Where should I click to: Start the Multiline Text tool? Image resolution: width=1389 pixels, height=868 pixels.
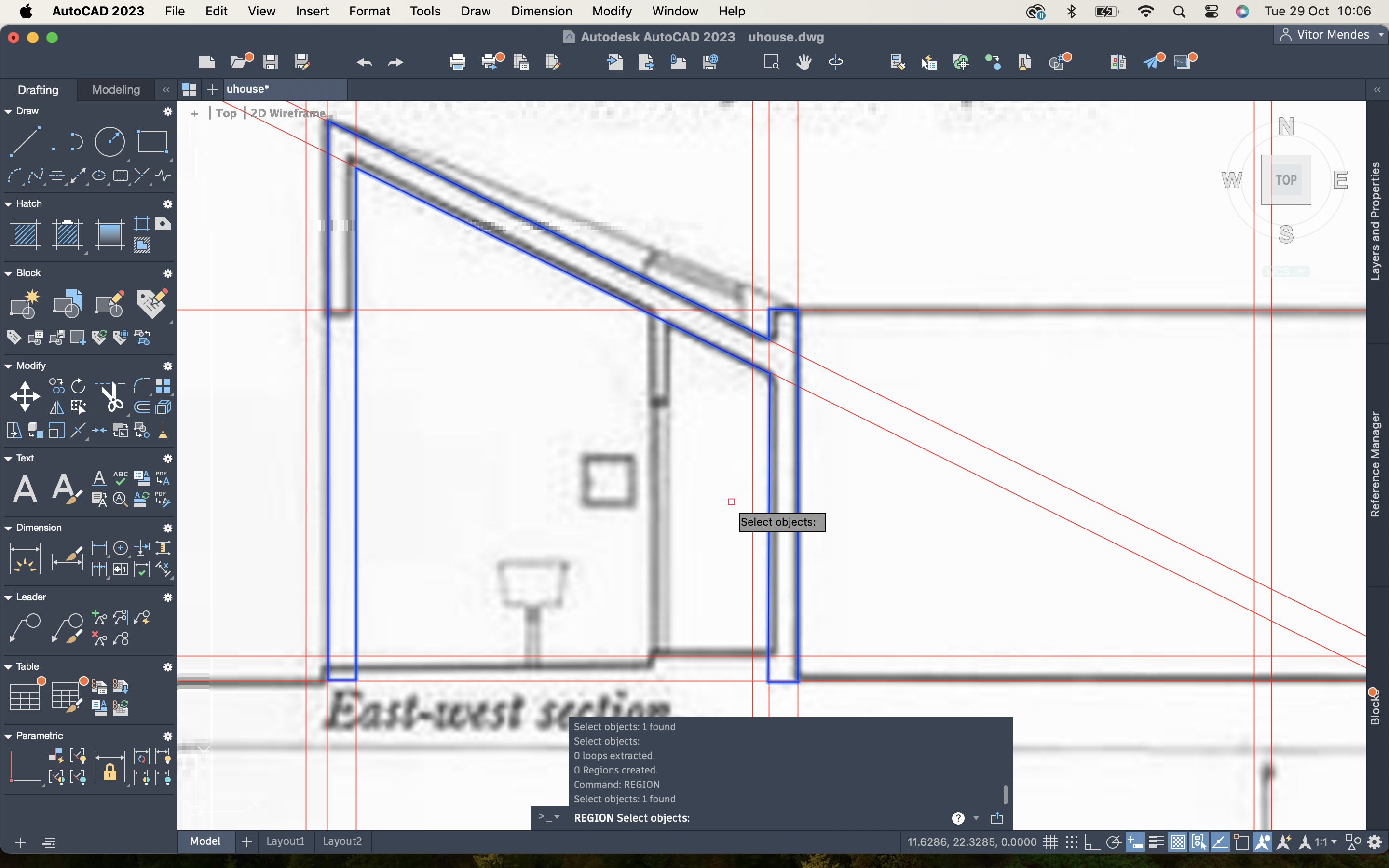coord(25,489)
